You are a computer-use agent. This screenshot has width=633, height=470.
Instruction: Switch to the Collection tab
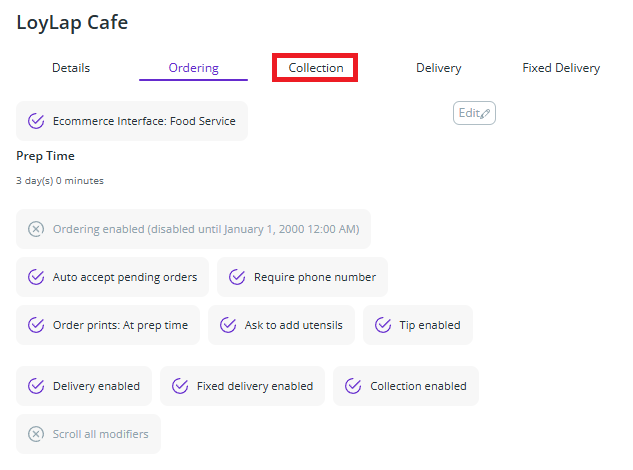316,68
